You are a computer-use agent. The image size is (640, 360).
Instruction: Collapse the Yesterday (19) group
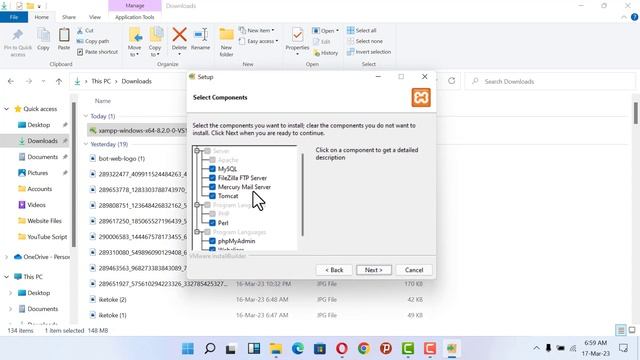(86, 144)
